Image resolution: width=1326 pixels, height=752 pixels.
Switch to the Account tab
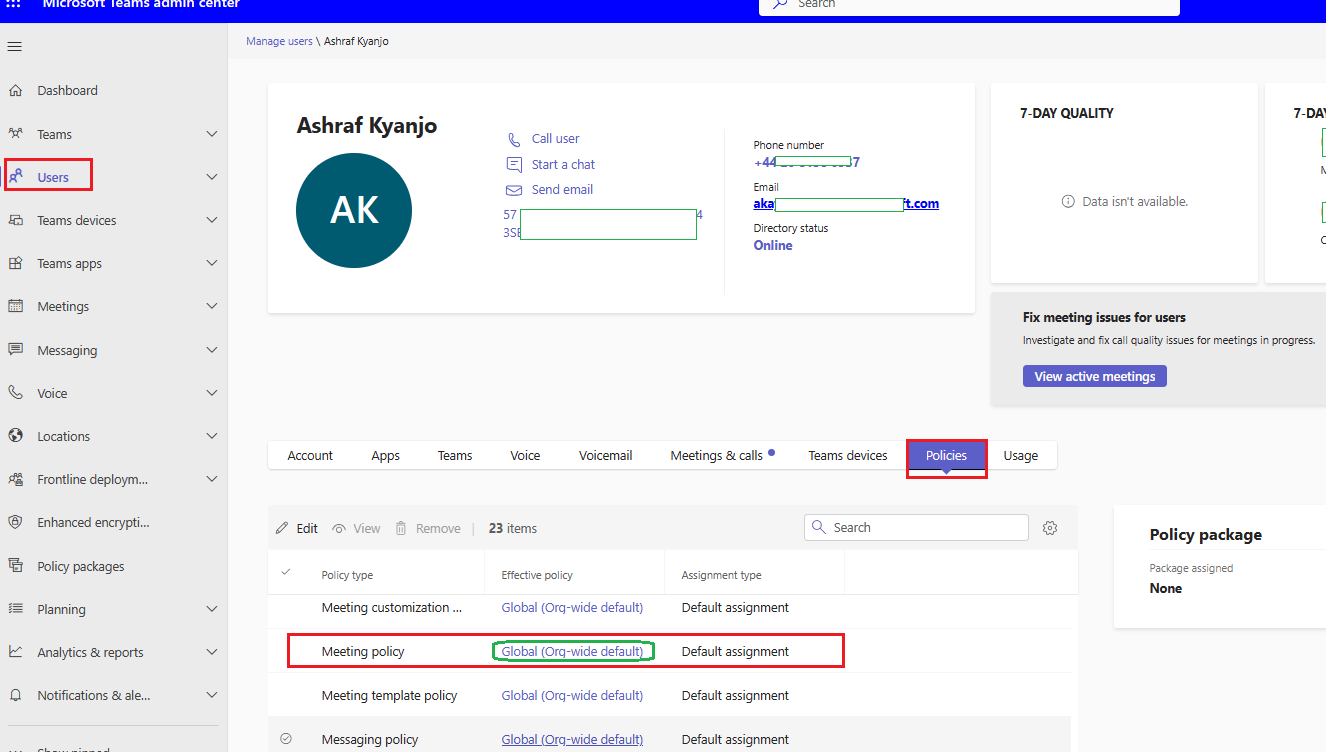pos(310,455)
